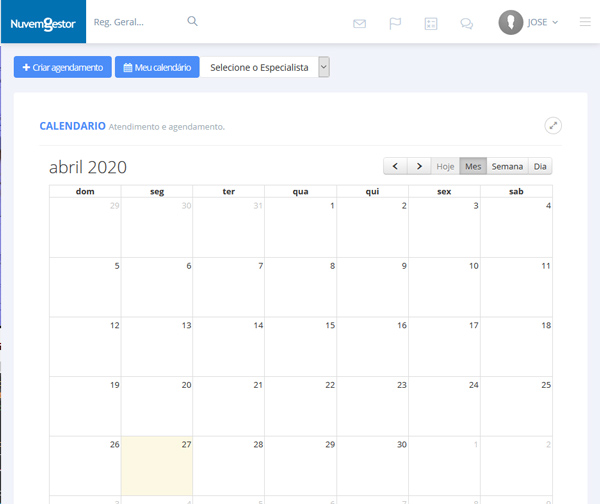Screen dimensions: 600x504
Task: Click day number 30 on Thursday
Action: tap(402, 444)
